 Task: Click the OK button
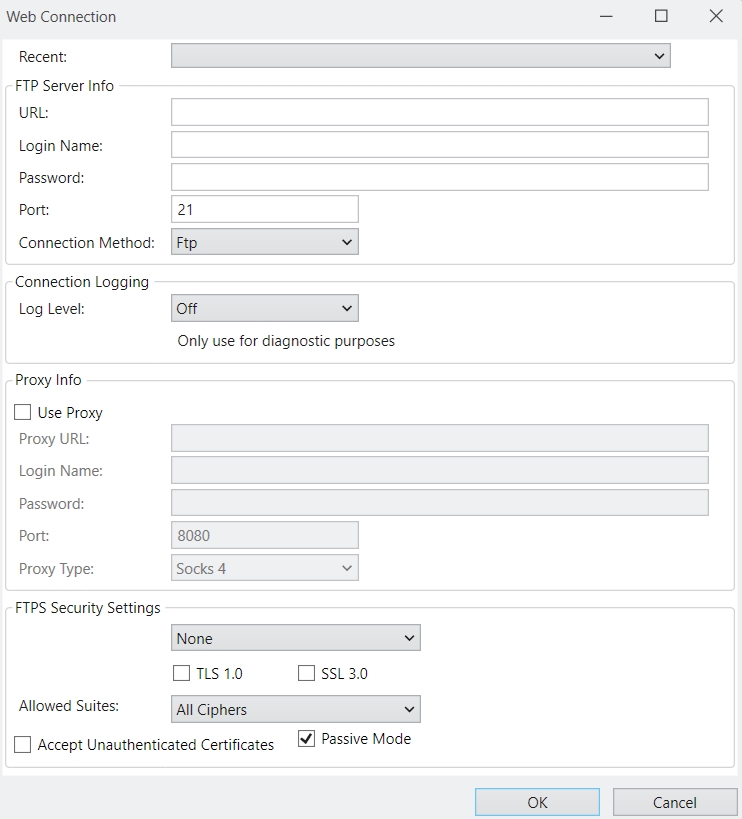point(537,802)
